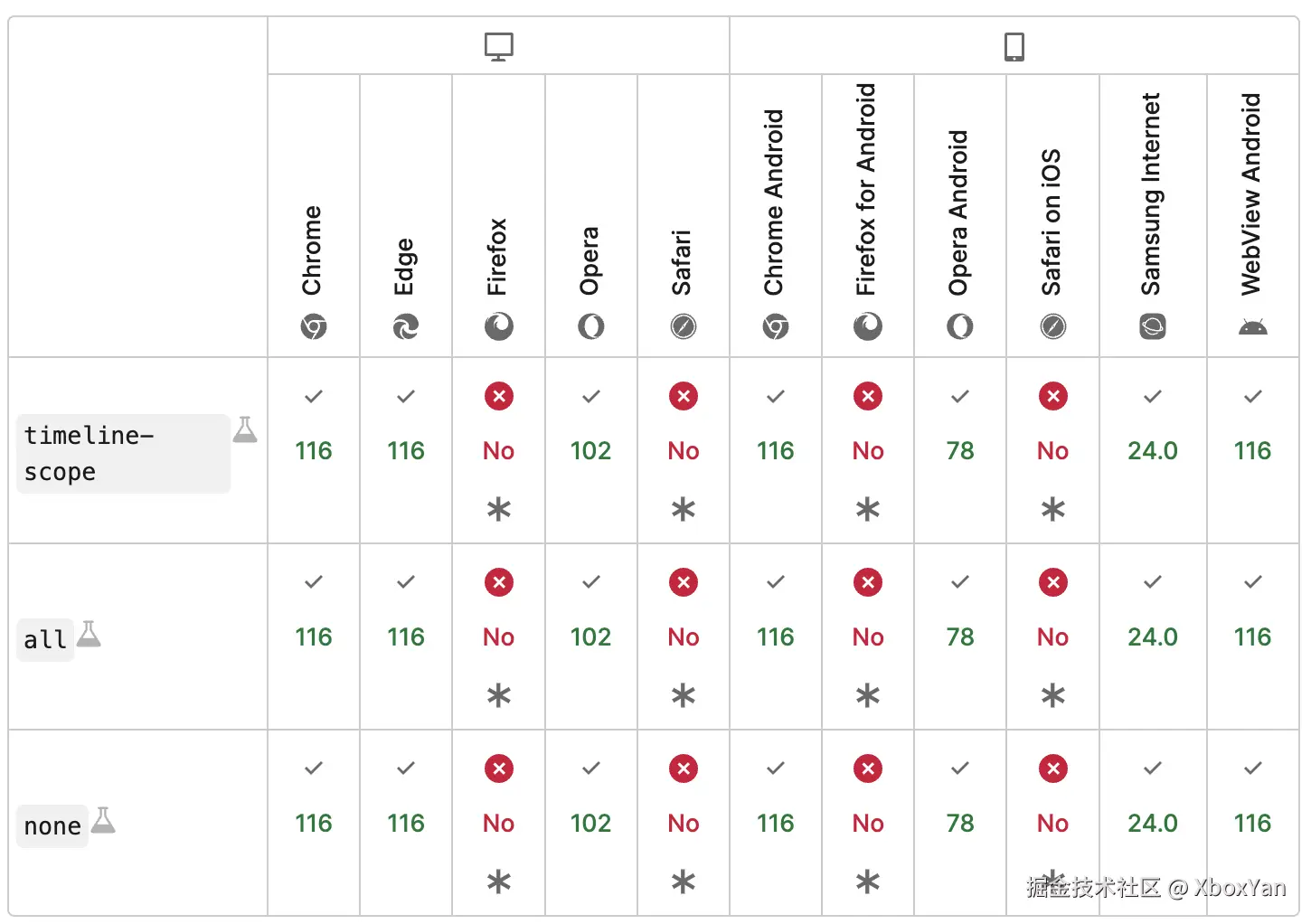The height and width of the screenshot is (924, 1311).
Task: Expand asterisk note under desktop Safari in 'all' row
Action: tap(684, 696)
